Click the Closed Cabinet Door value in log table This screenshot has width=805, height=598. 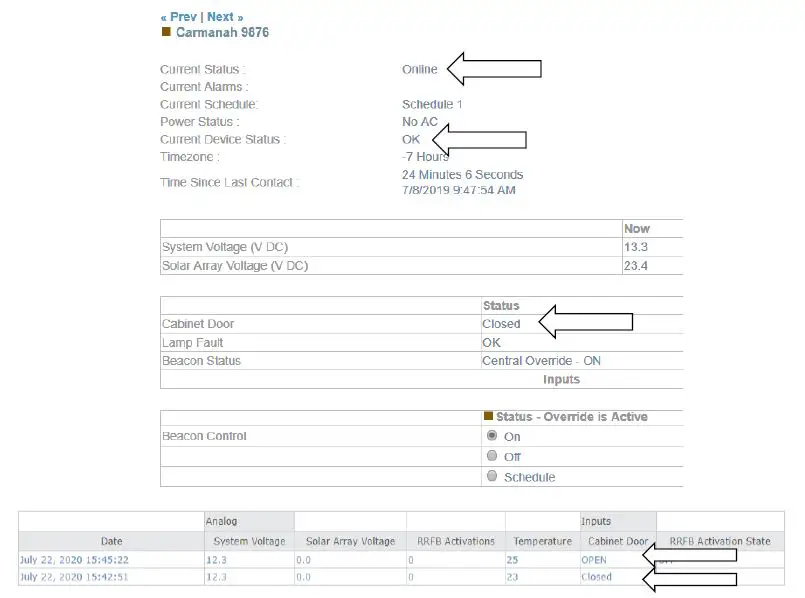click(x=597, y=577)
